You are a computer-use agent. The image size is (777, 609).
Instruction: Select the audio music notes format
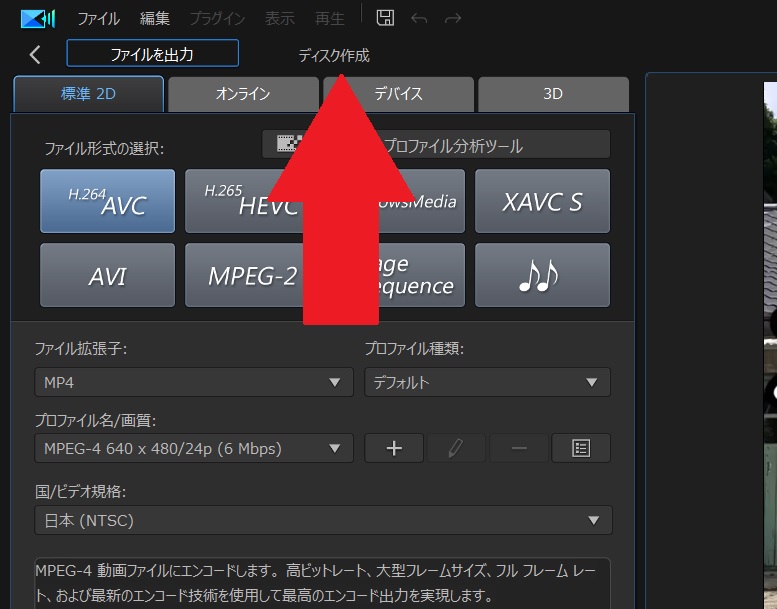[x=543, y=276]
